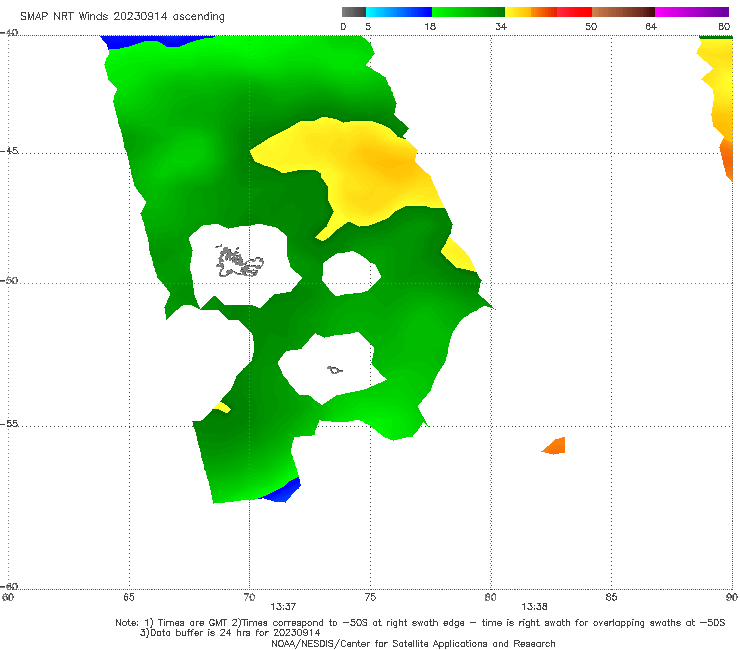Click the isolated orange patch near 83E
The image size is (740, 650).
point(555,446)
